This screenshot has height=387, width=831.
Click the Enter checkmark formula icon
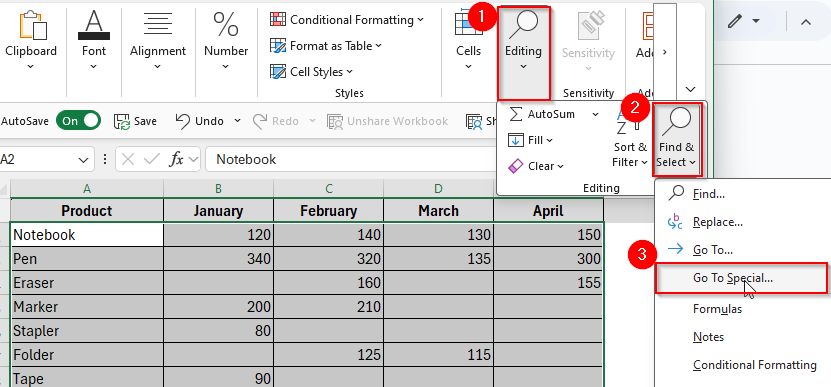[153, 160]
